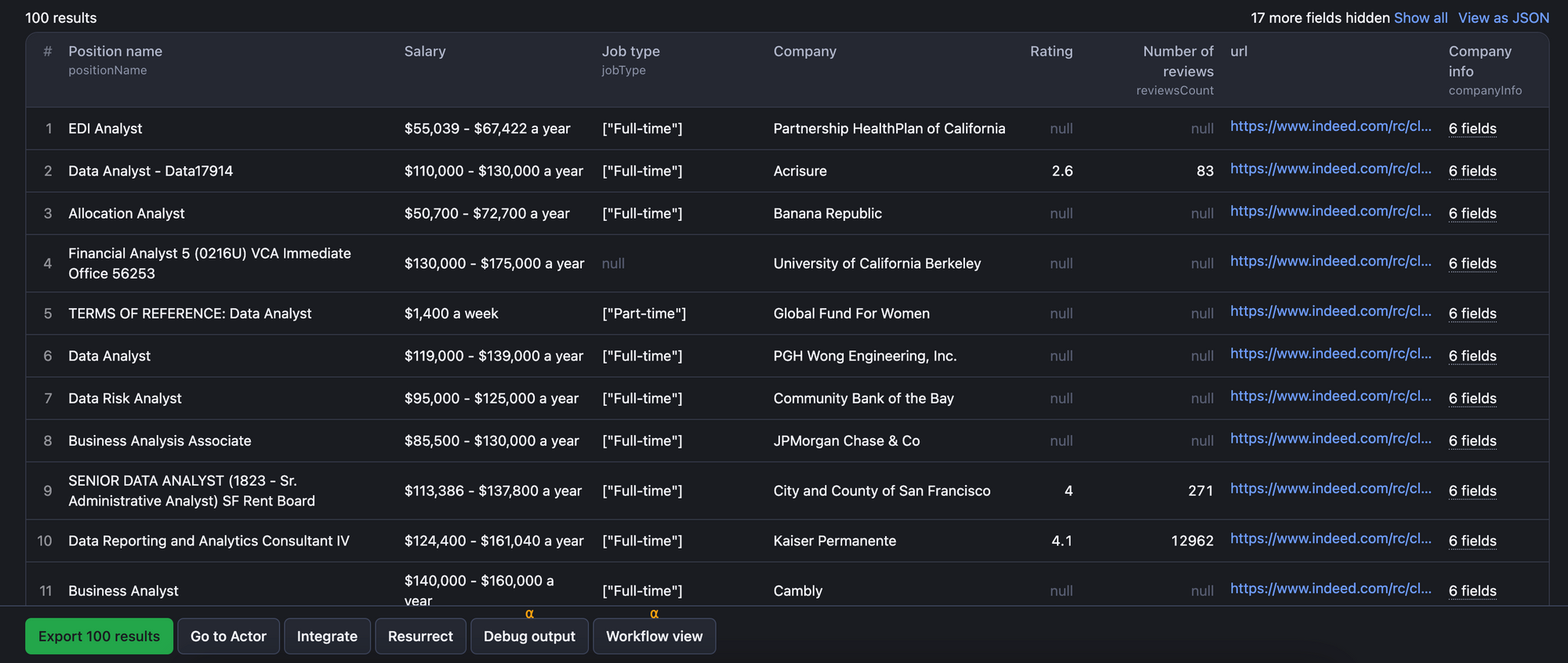Click the Integrate button
Viewport: 1568px width, 663px height.
click(327, 636)
